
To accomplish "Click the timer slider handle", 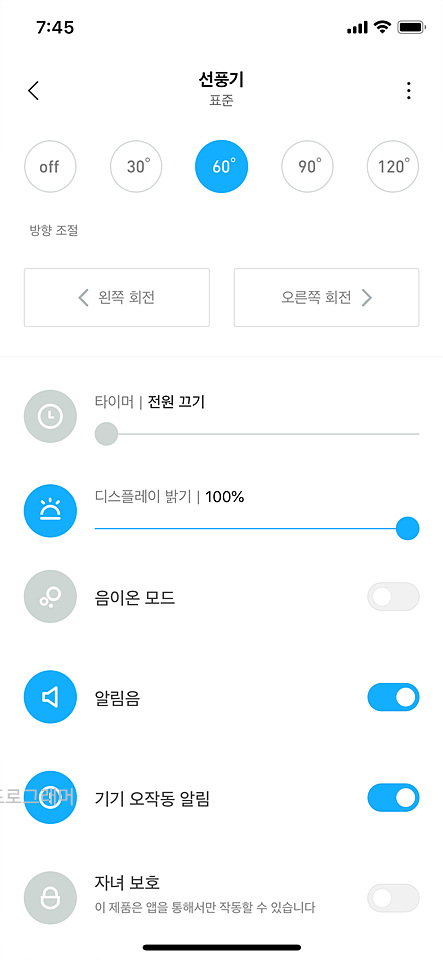I will (106, 434).
